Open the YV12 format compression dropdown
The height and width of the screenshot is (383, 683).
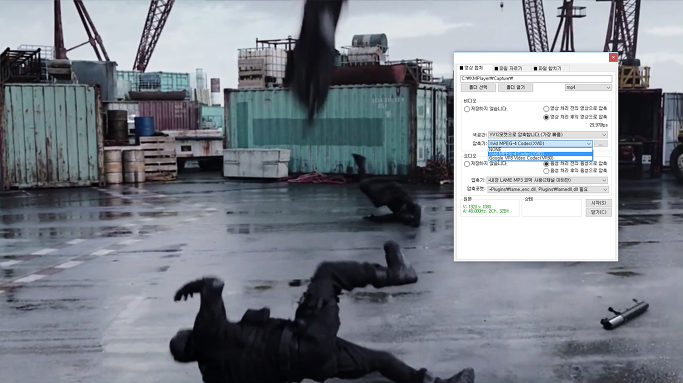coord(548,135)
